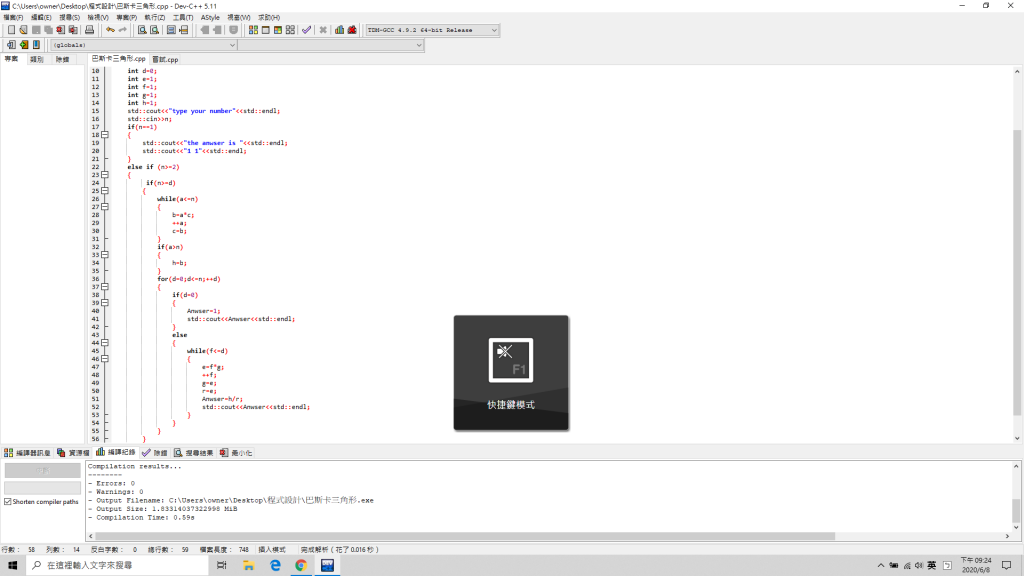Viewport: 1024px width, 576px height.
Task: Collapse the if(d==0) block at line 39
Action: click(104, 303)
